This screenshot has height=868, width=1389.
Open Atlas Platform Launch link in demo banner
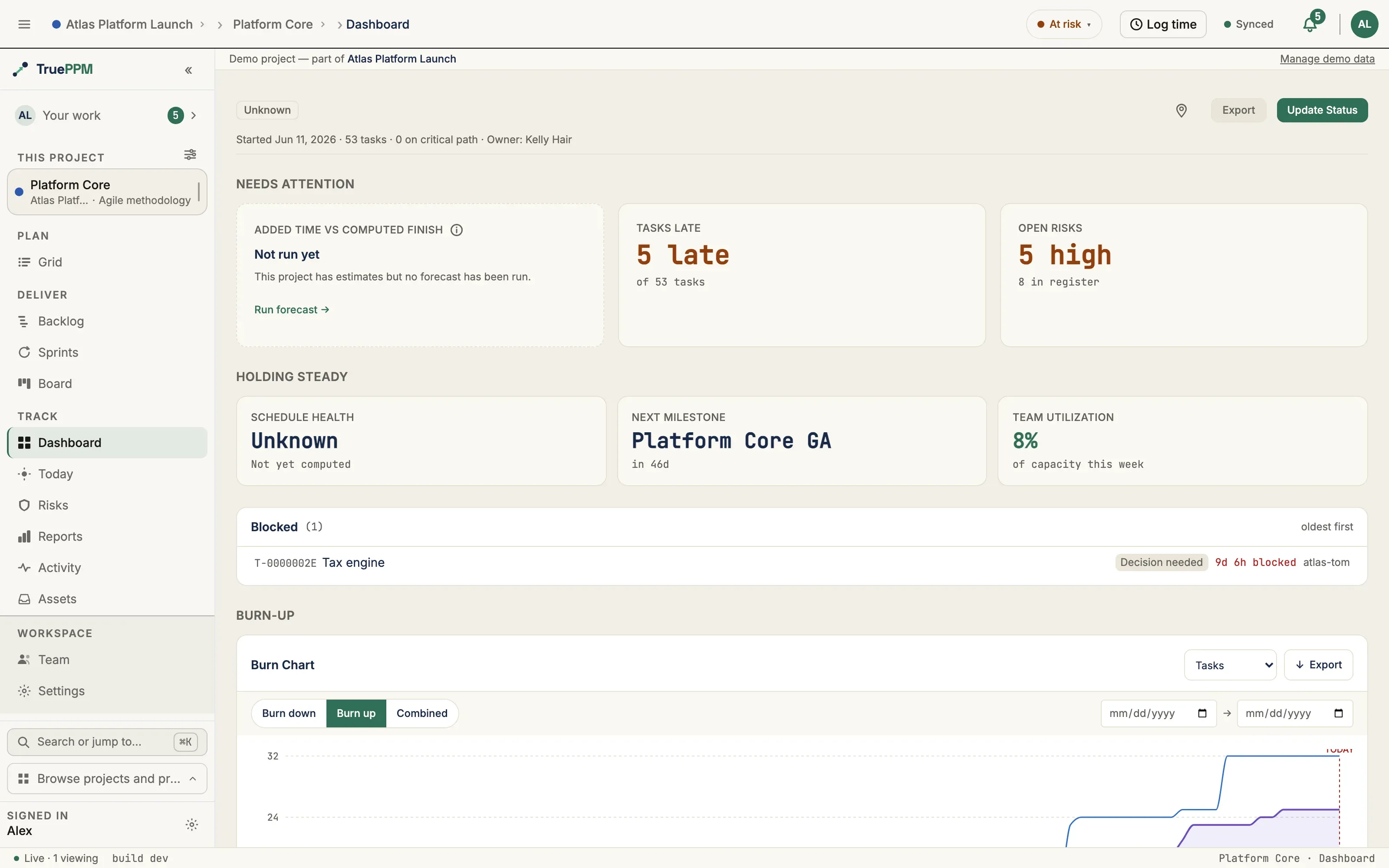(401, 59)
